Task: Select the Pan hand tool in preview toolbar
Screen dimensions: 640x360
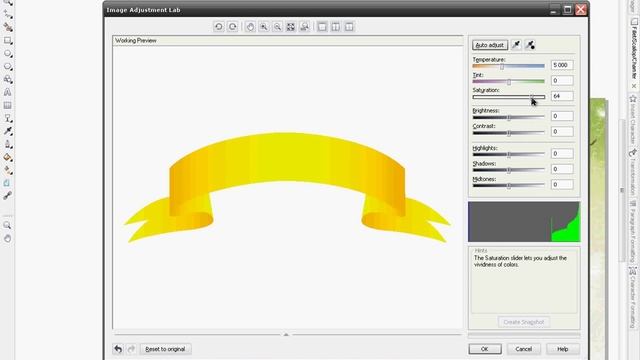Action: (x=250, y=27)
